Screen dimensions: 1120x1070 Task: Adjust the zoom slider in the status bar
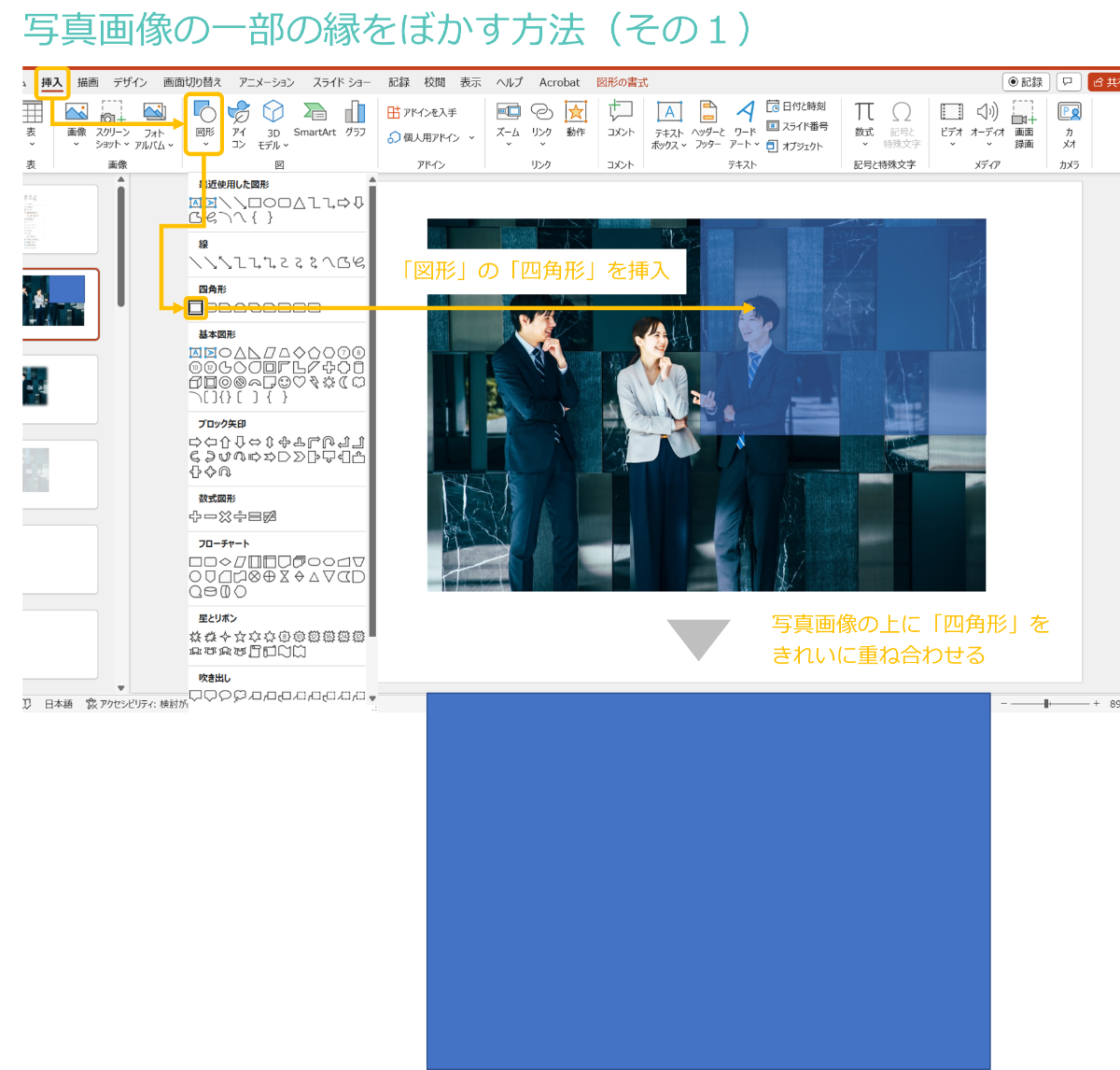[x=1047, y=704]
